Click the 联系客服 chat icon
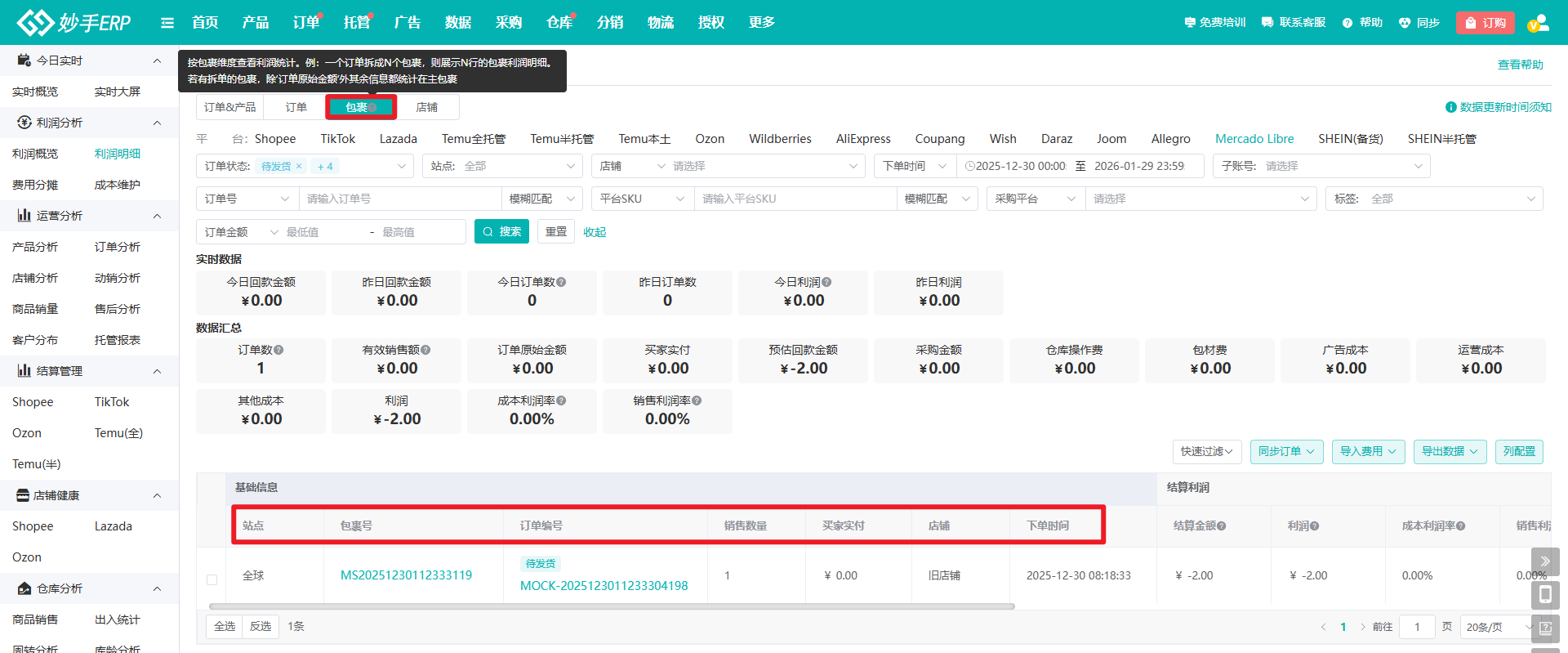Screen dimensions: 1568x653 [x=1267, y=23]
